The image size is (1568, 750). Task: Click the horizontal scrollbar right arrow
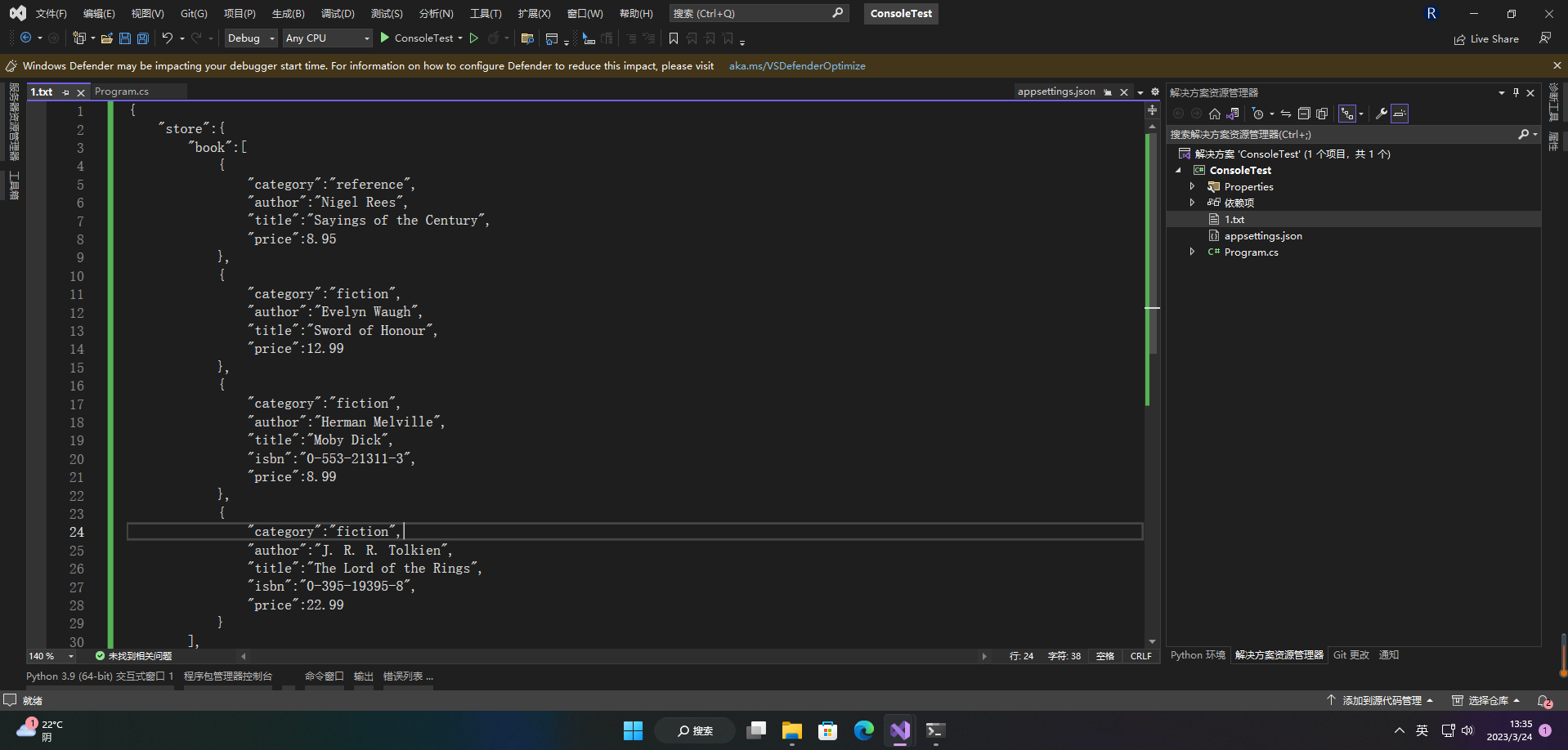coord(984,656)
